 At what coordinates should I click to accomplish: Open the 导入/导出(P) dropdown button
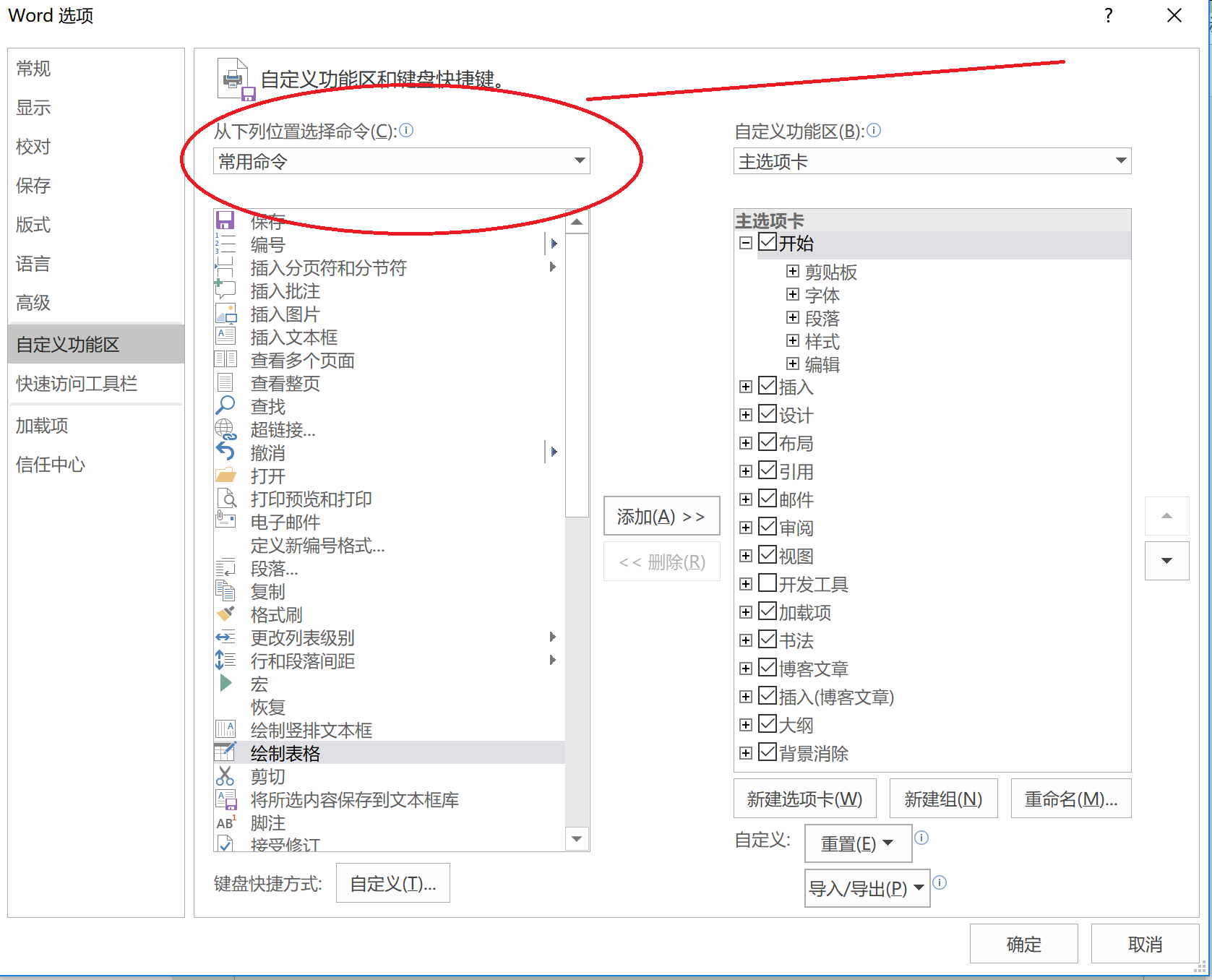(x=867, y=888)
